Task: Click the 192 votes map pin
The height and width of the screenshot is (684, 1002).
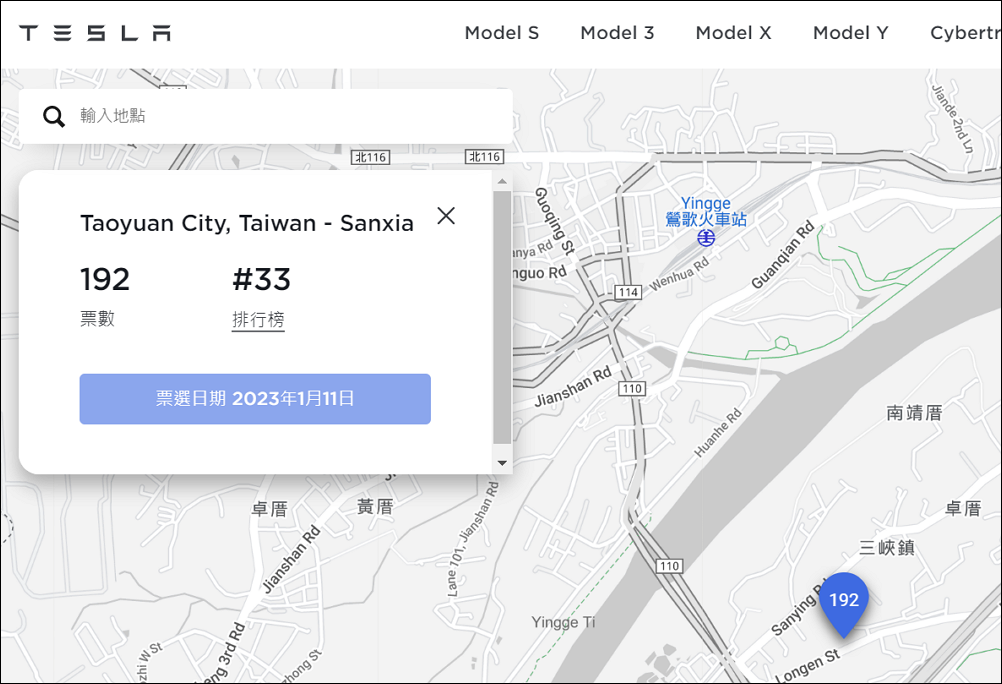Action: click(844, 605)
